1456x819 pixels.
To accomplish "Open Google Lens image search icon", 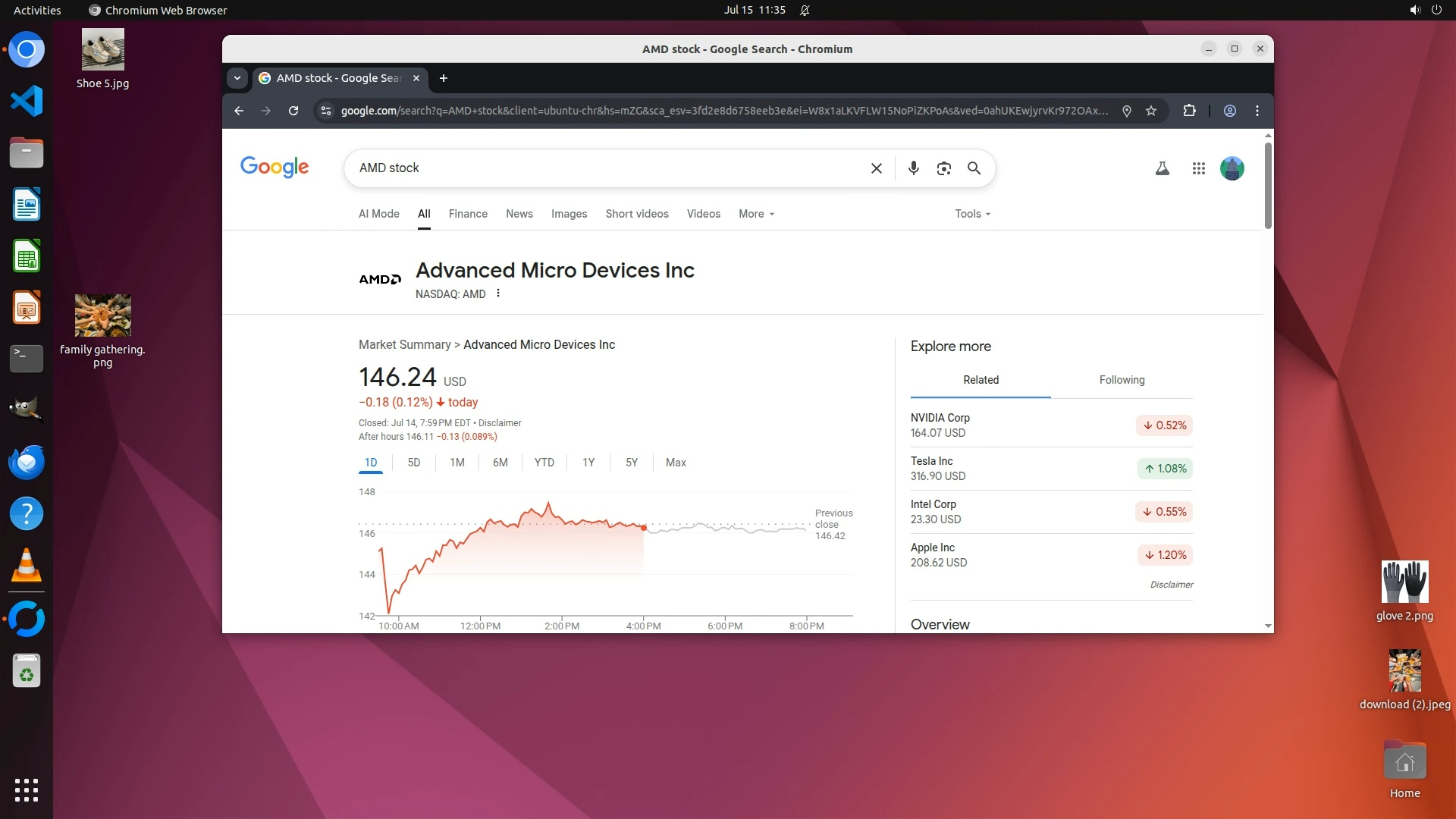I will [x=943, y=168].
